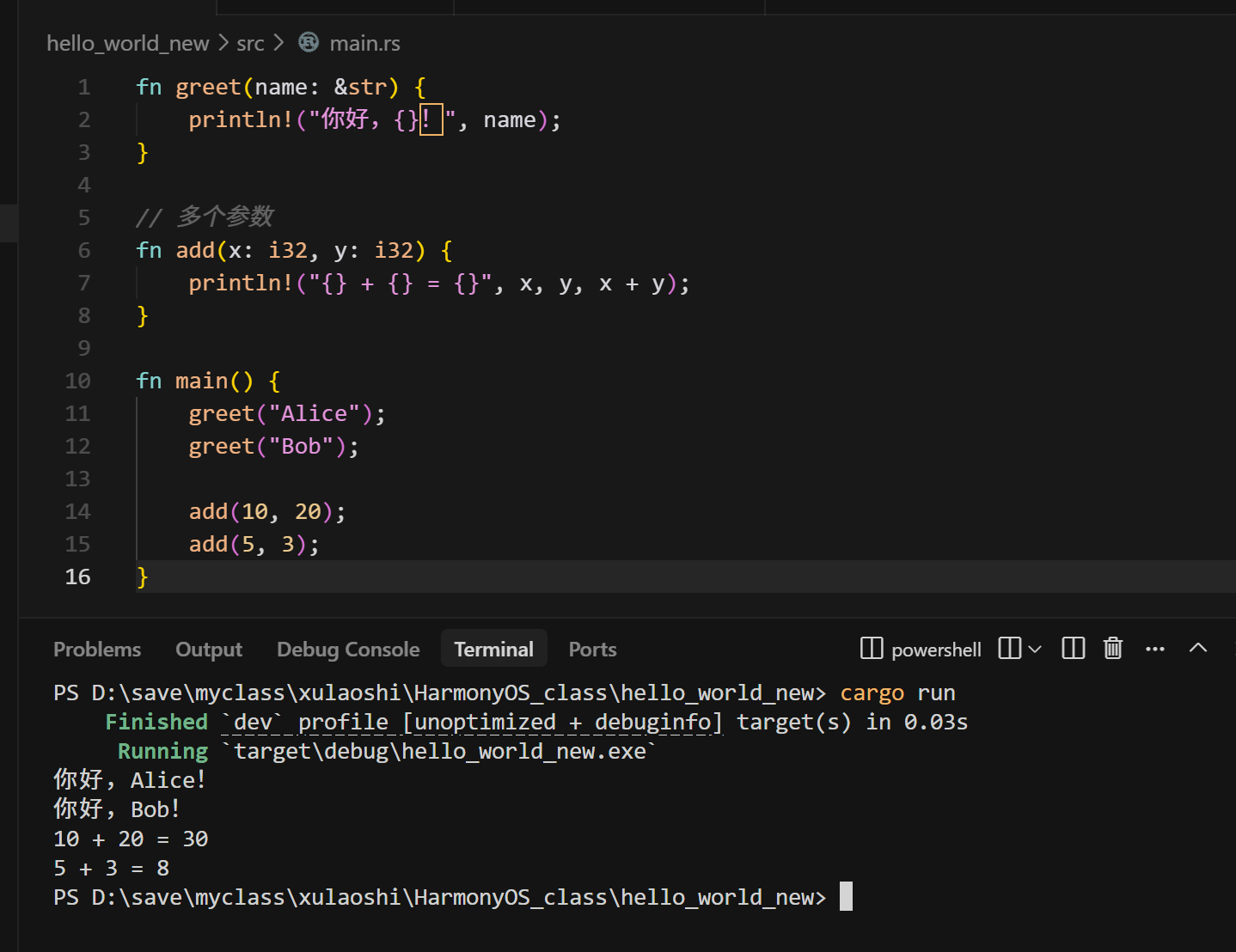Click line number 16 in the gutter
Image resolution: width=1236 pixels, height=952 pixels.
click(x=77, y=577)
